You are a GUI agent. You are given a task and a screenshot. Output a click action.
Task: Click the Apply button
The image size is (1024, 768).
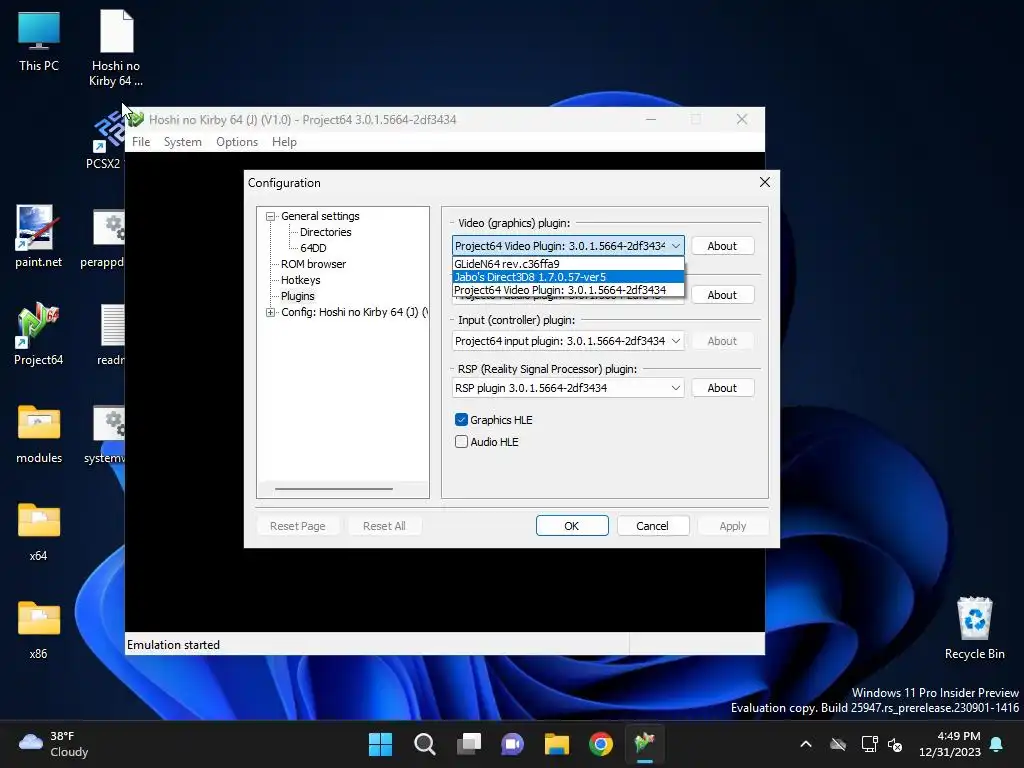(733, 526)
